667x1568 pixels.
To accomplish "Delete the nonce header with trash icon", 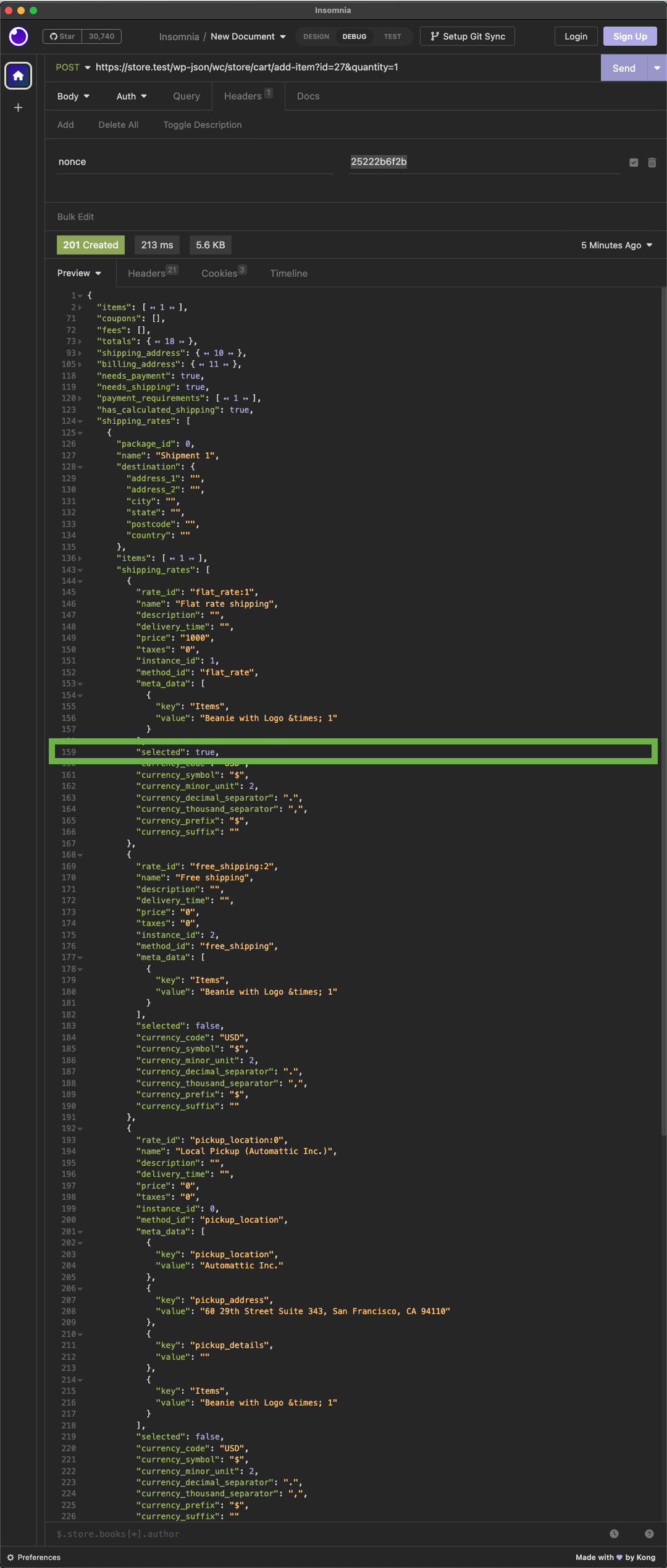I will (x=652, y=162).
